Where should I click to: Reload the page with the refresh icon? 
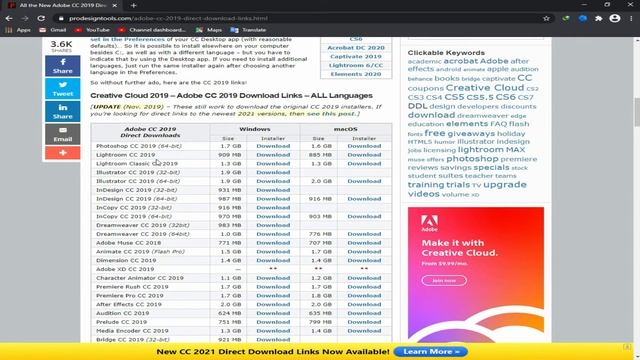coord(41,18)
